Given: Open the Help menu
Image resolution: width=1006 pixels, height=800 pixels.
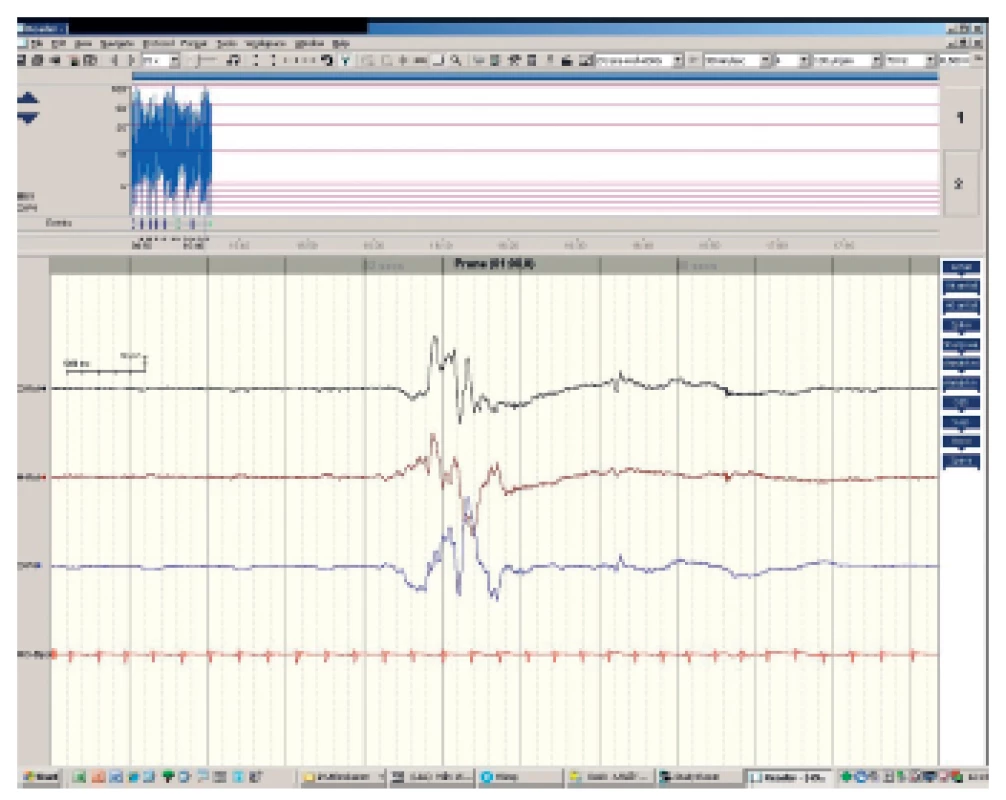Looking at the screenshot, I should [x=341, y=44].
